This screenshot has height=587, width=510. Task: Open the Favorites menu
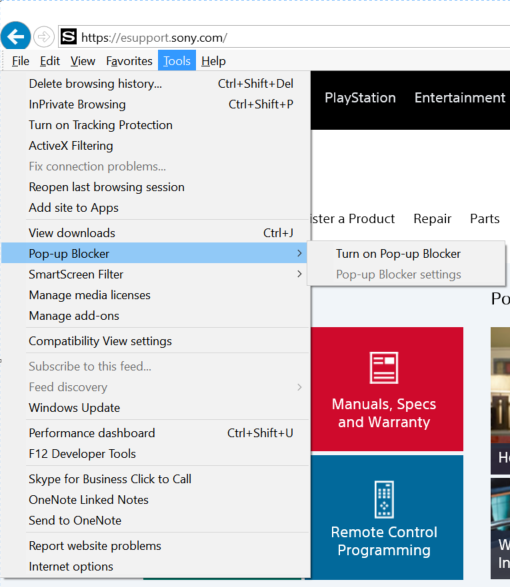coord(129,61)
